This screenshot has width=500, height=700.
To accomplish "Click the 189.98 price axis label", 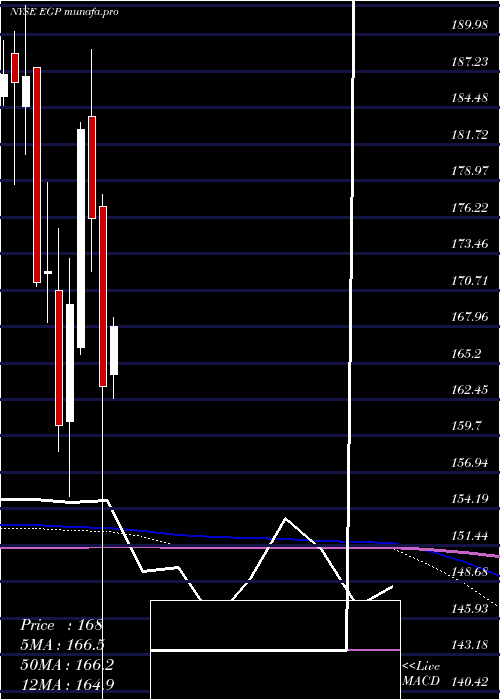I will [470, 25].
